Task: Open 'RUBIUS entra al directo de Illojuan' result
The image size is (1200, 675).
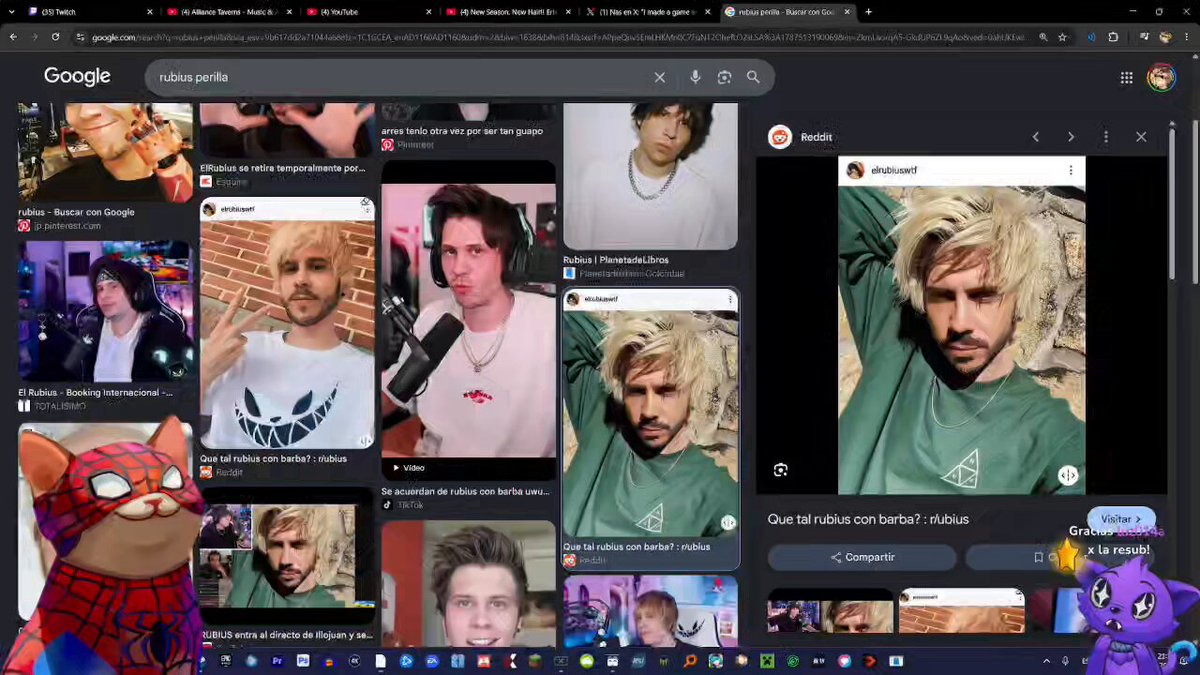Action: (287, 634)
